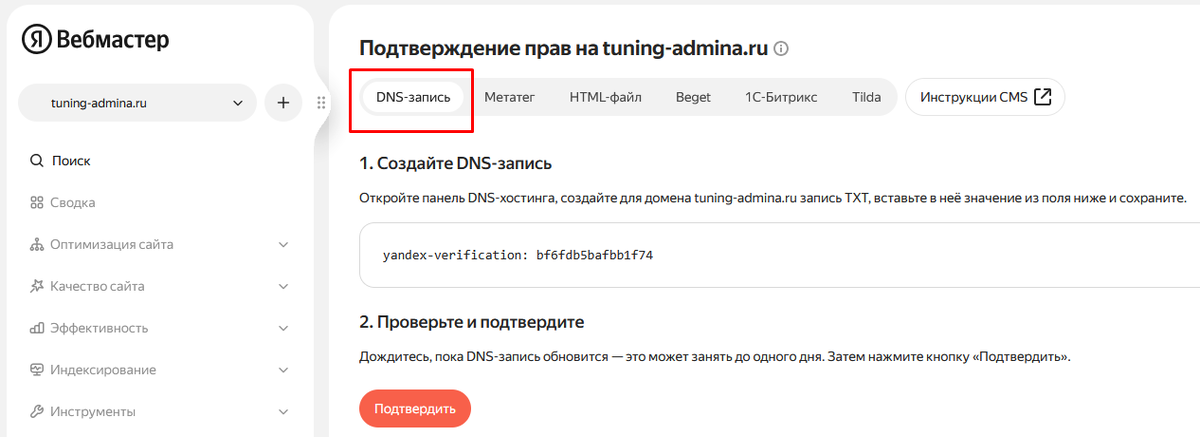
Task: Open Инструкции CMS external link
Action: [x=985, y=98]
